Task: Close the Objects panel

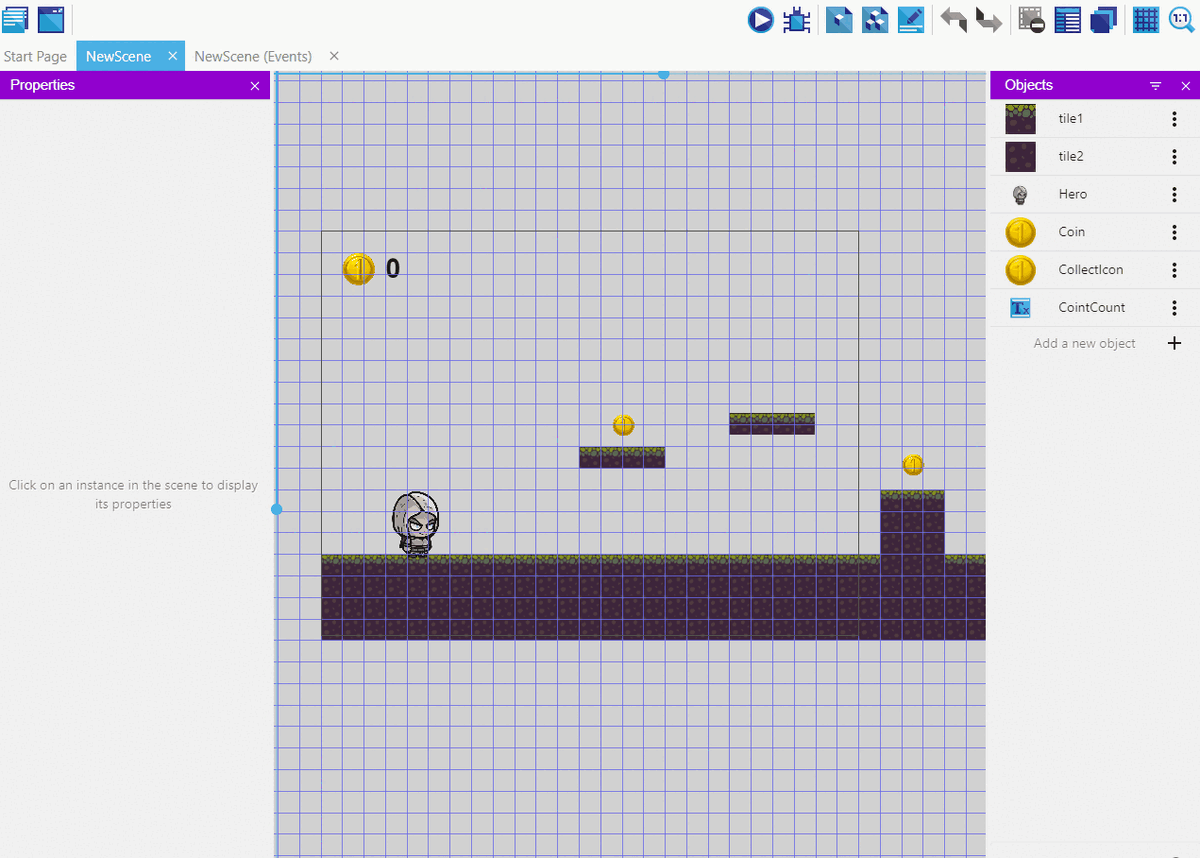Action: coord(1186,86)
